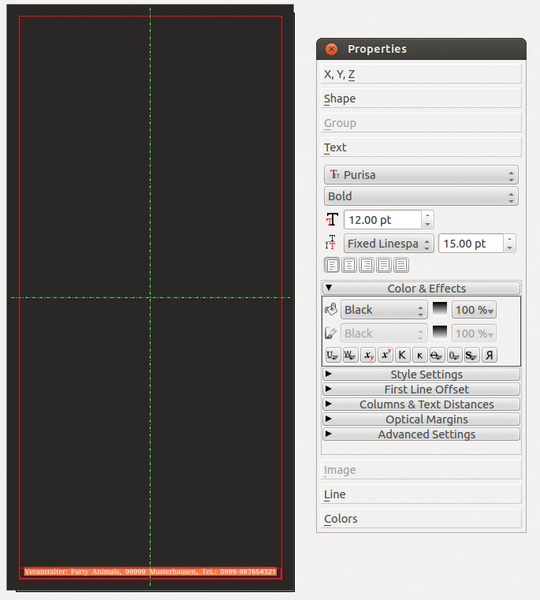This screenshot has width=540, height=600.
Task: Toggle strikethrough text effect
Action: 436,355
